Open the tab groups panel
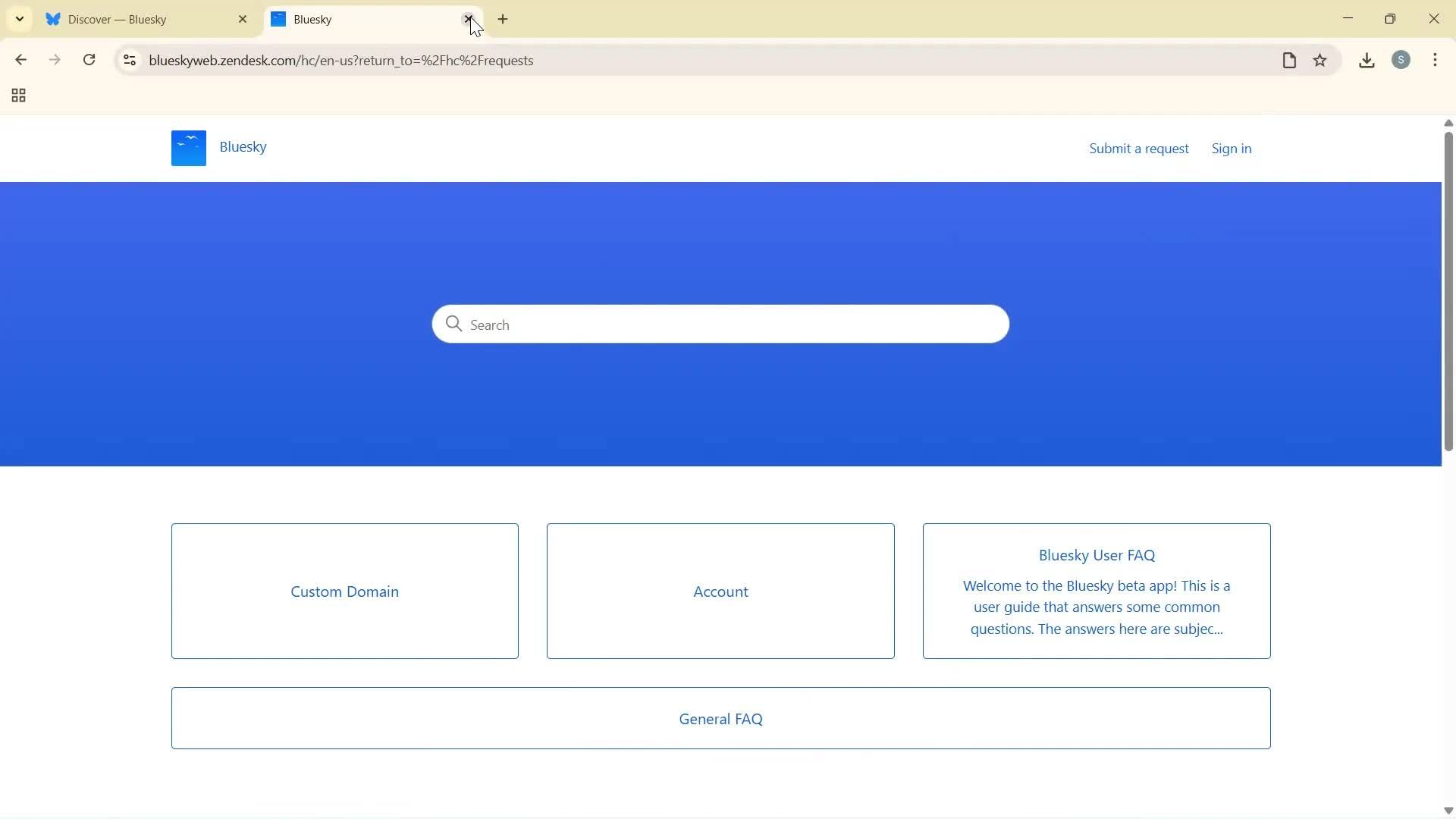This screenshot has width=1456, height=819. click(x=17, y=96)
